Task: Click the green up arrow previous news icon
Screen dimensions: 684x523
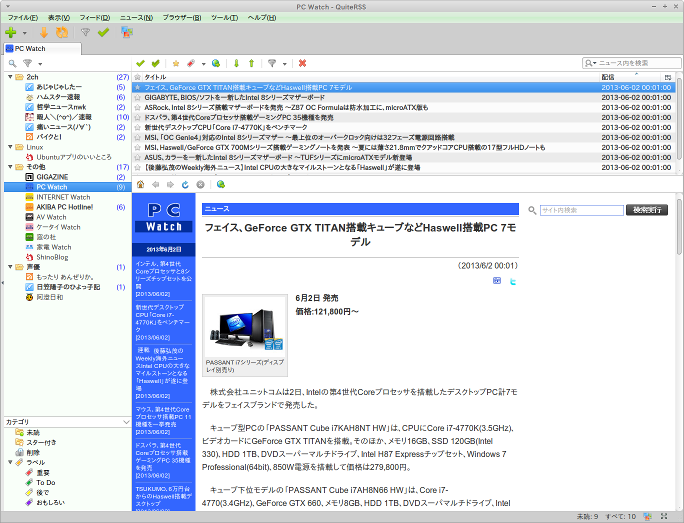Action: tap(252, 64)
